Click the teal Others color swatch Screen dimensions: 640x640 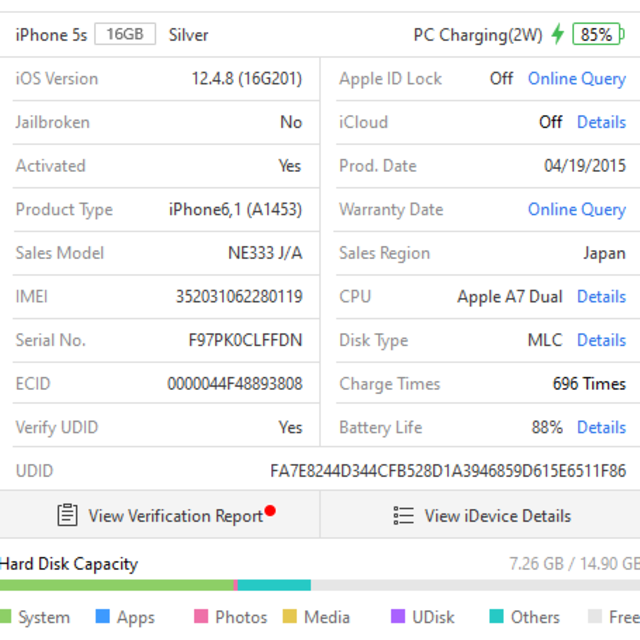coord(496,616)
